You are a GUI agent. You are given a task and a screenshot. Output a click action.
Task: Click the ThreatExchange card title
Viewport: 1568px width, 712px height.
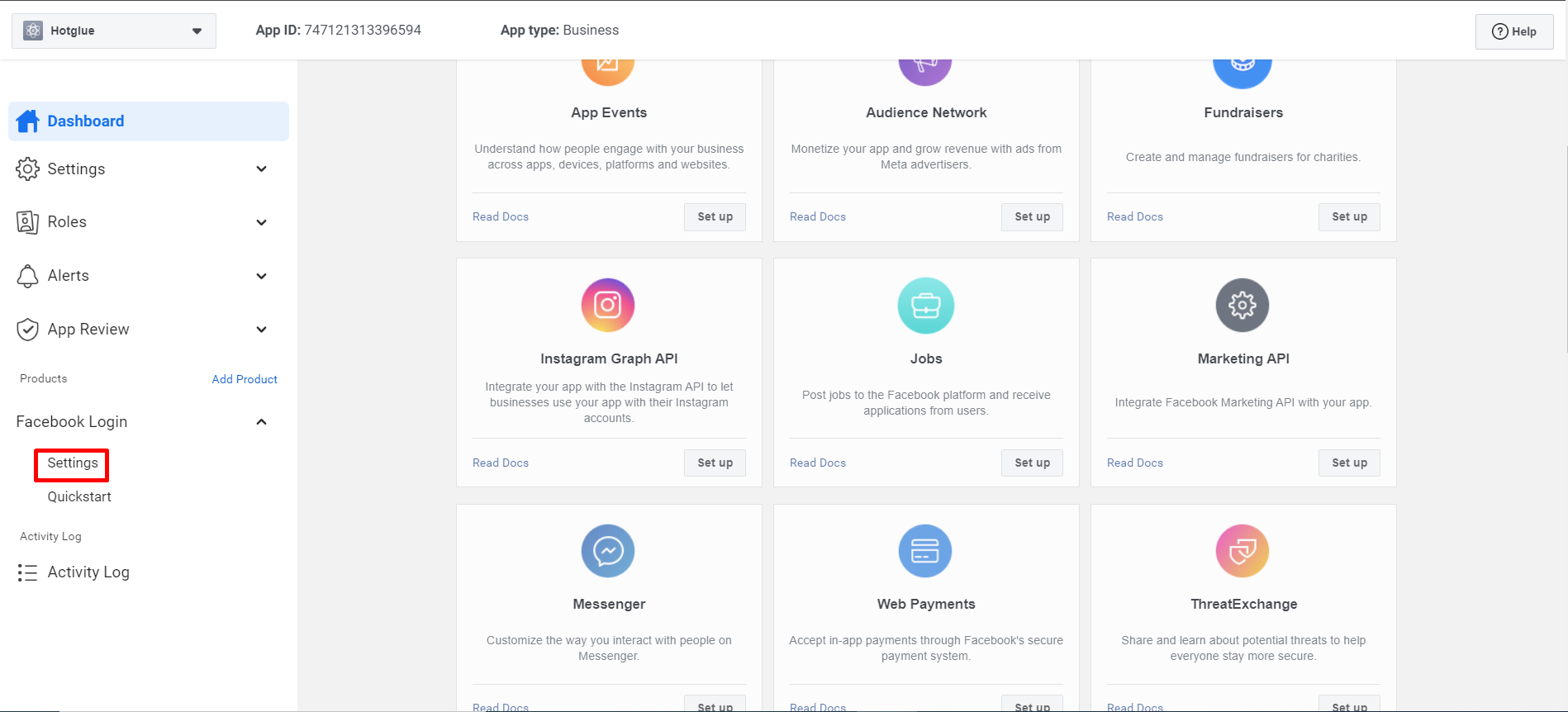coord(1244,605)
